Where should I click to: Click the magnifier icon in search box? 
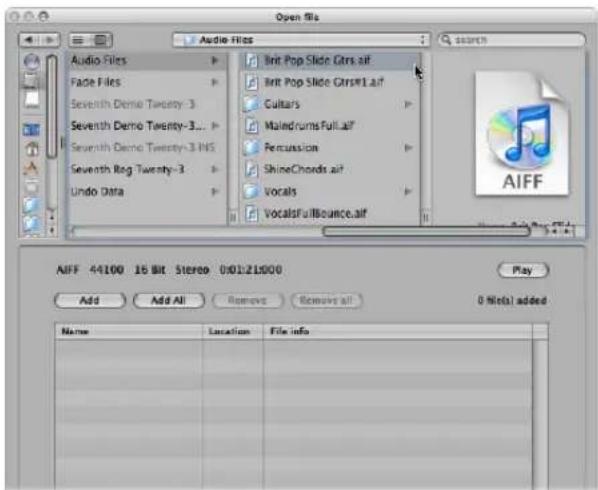click(446, 40)
